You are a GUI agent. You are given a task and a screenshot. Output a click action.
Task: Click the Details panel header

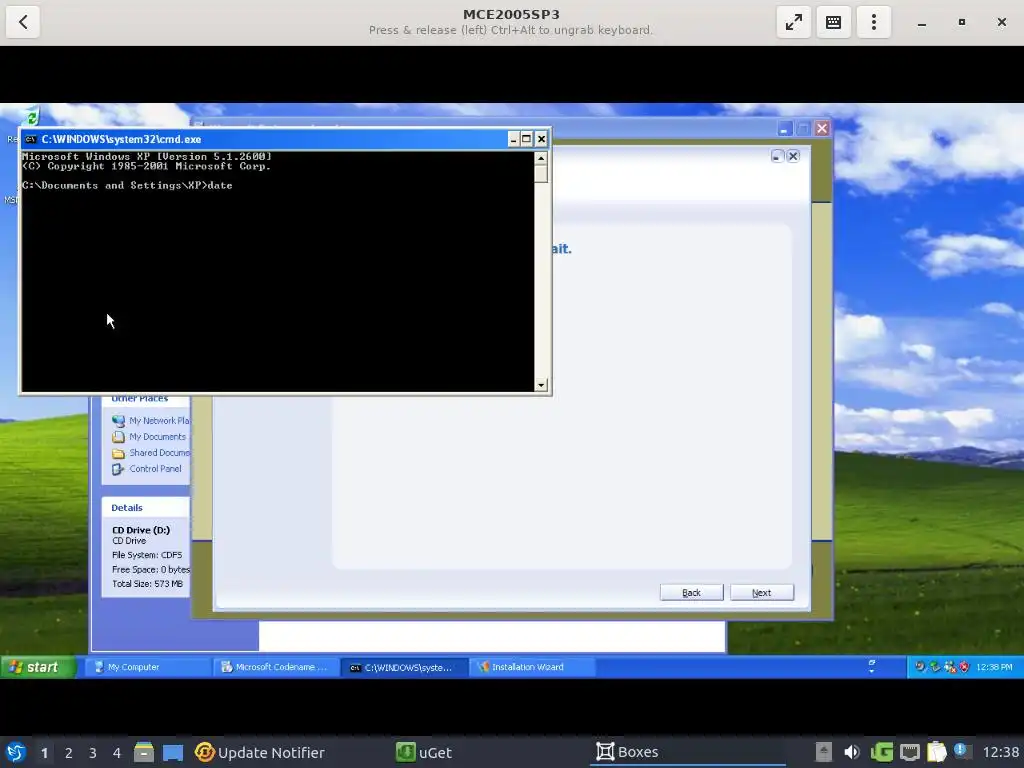(x=146, y=507)
